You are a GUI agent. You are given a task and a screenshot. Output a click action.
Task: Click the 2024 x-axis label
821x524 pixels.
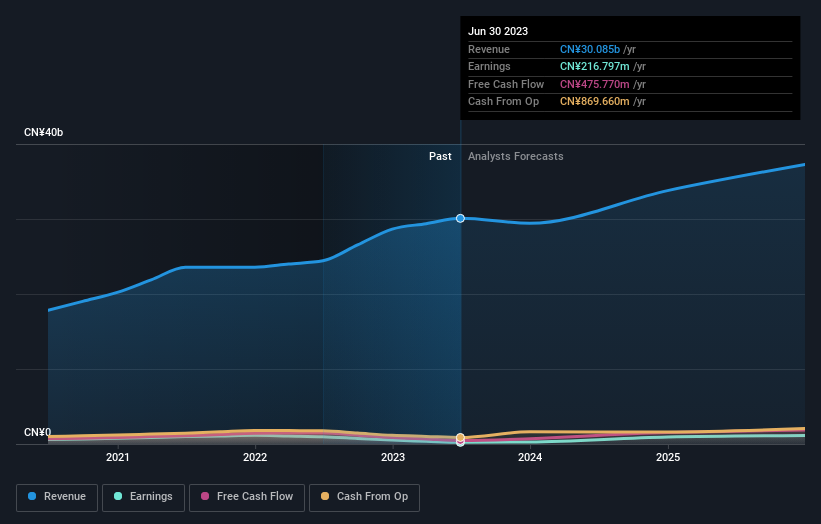point(530,458)
